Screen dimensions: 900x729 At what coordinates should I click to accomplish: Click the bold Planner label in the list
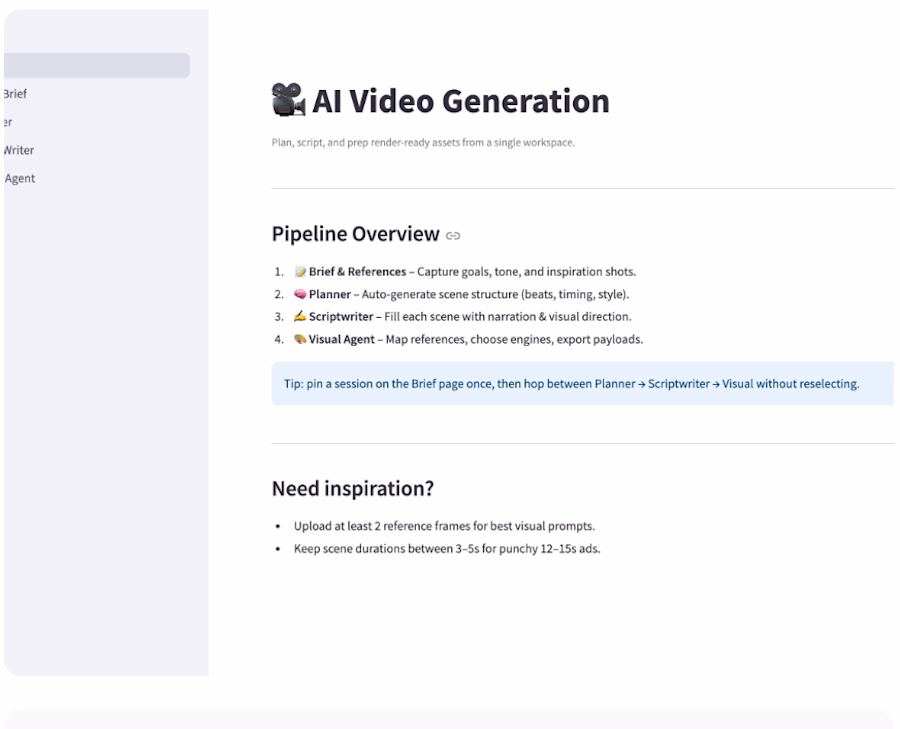click(329, 295)
